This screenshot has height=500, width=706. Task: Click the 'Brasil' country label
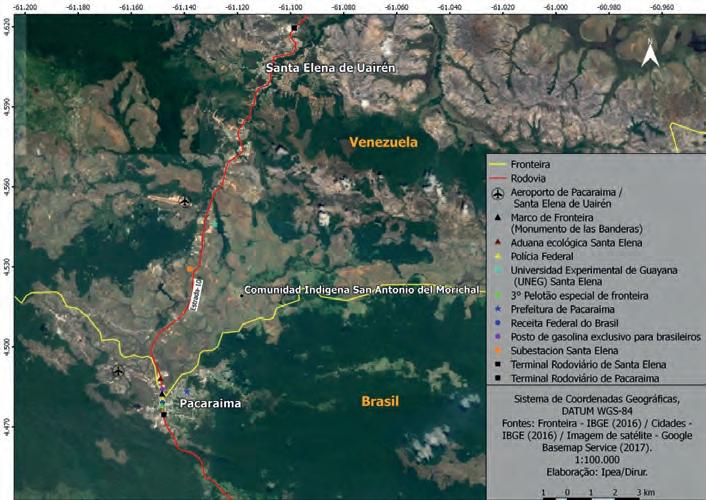(x=380, y=401)
